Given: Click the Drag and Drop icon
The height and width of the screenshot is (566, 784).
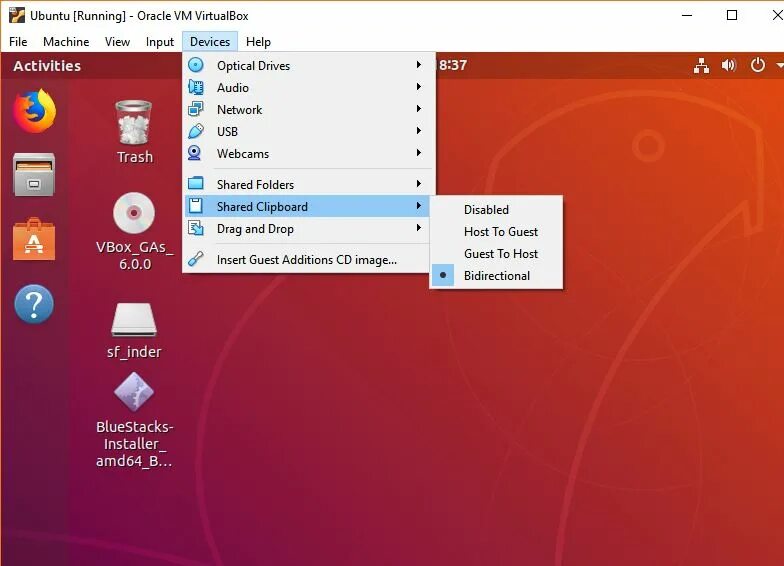Looking at the screenshot, I should coord(196,228).
